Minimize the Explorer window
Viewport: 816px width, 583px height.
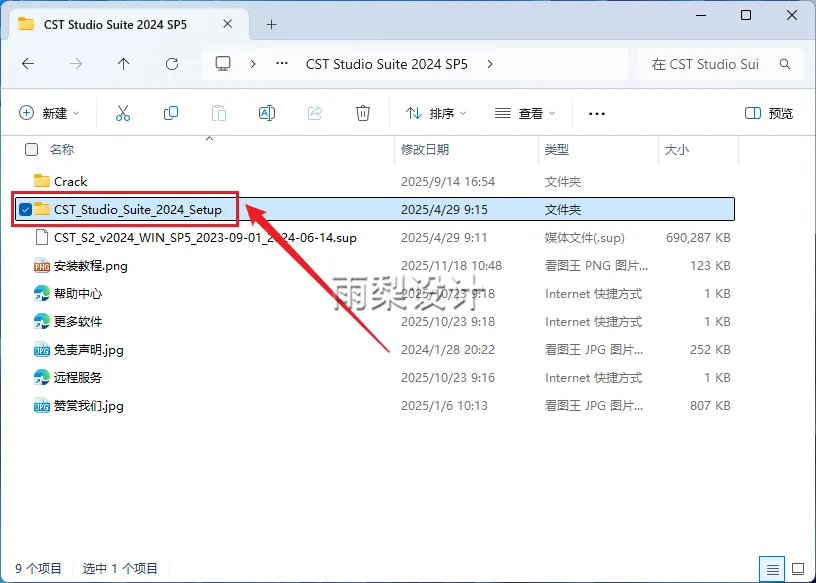click(x=700, y=16)
